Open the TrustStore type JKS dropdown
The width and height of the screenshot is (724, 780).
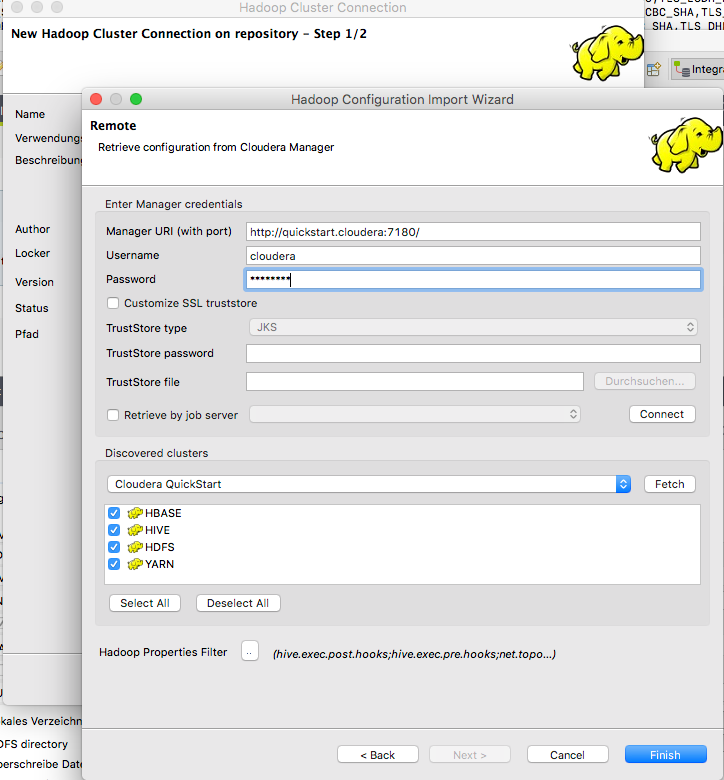472,327
